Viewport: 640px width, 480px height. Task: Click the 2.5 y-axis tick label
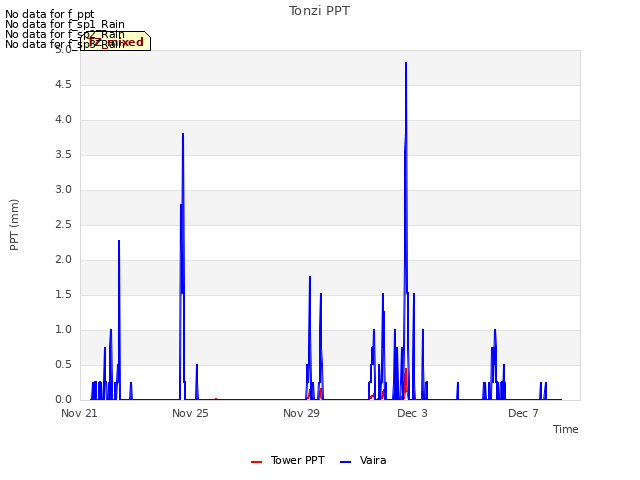(x=63, y=224)
